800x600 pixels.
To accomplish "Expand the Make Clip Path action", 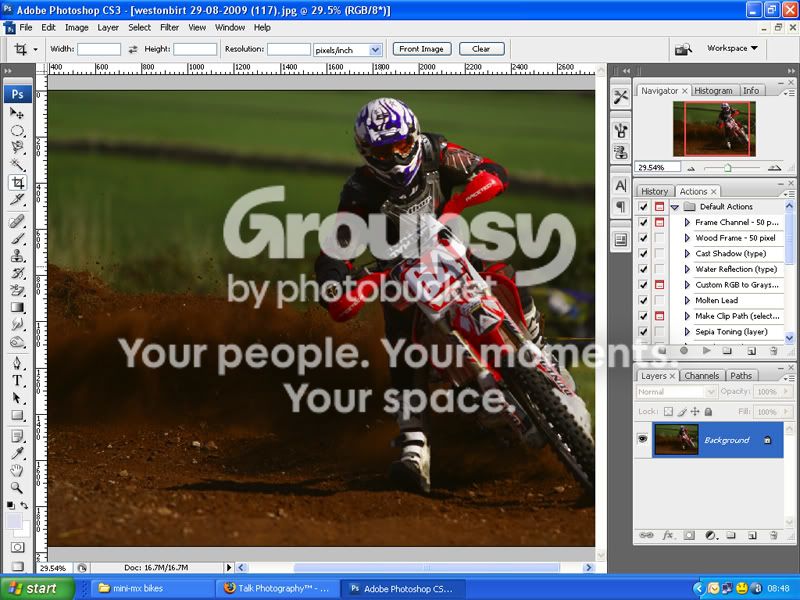I will pyautogui.click(x=687, y=316).
